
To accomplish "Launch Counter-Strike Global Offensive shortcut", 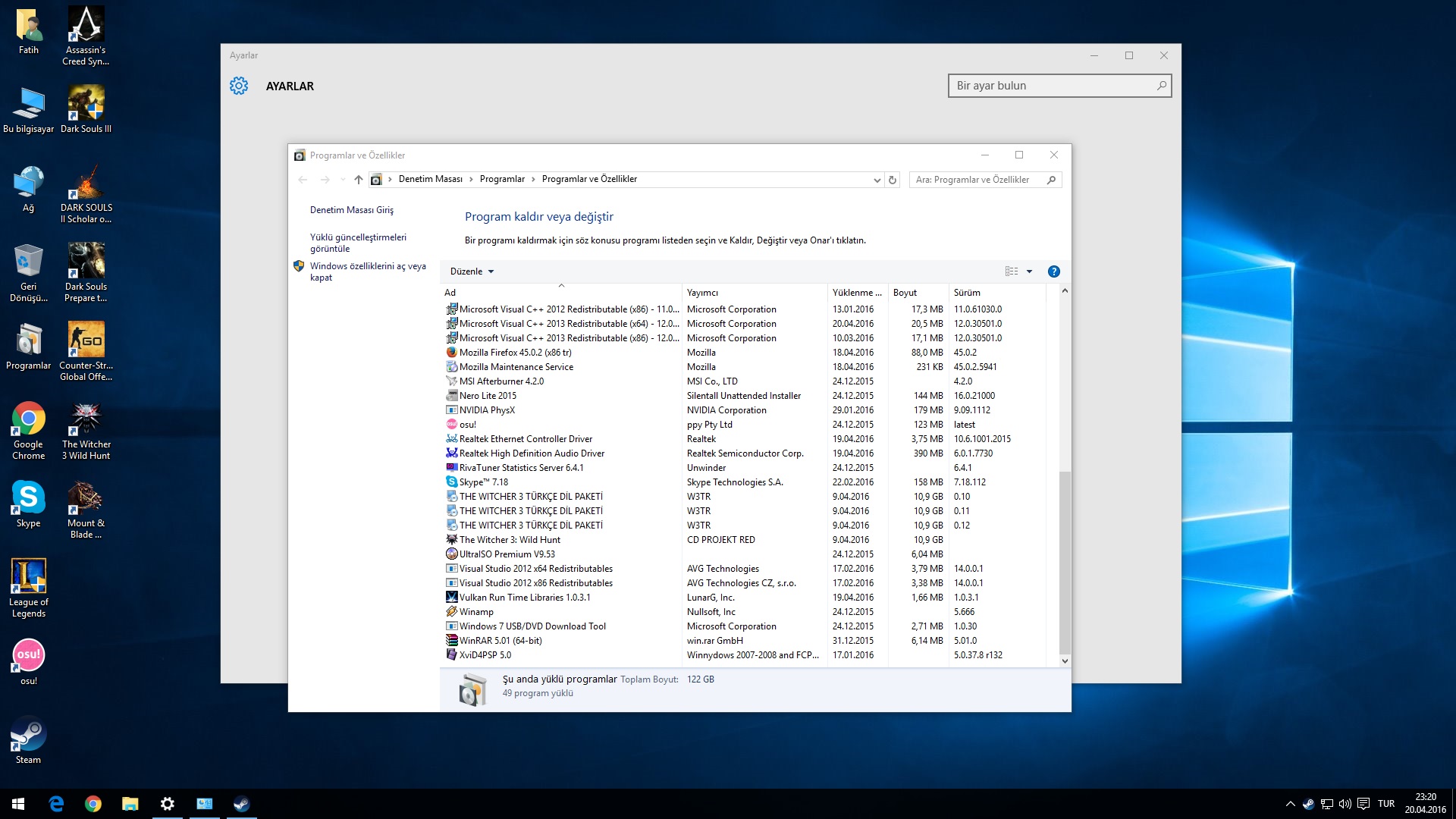I will (x=86, y=351).
